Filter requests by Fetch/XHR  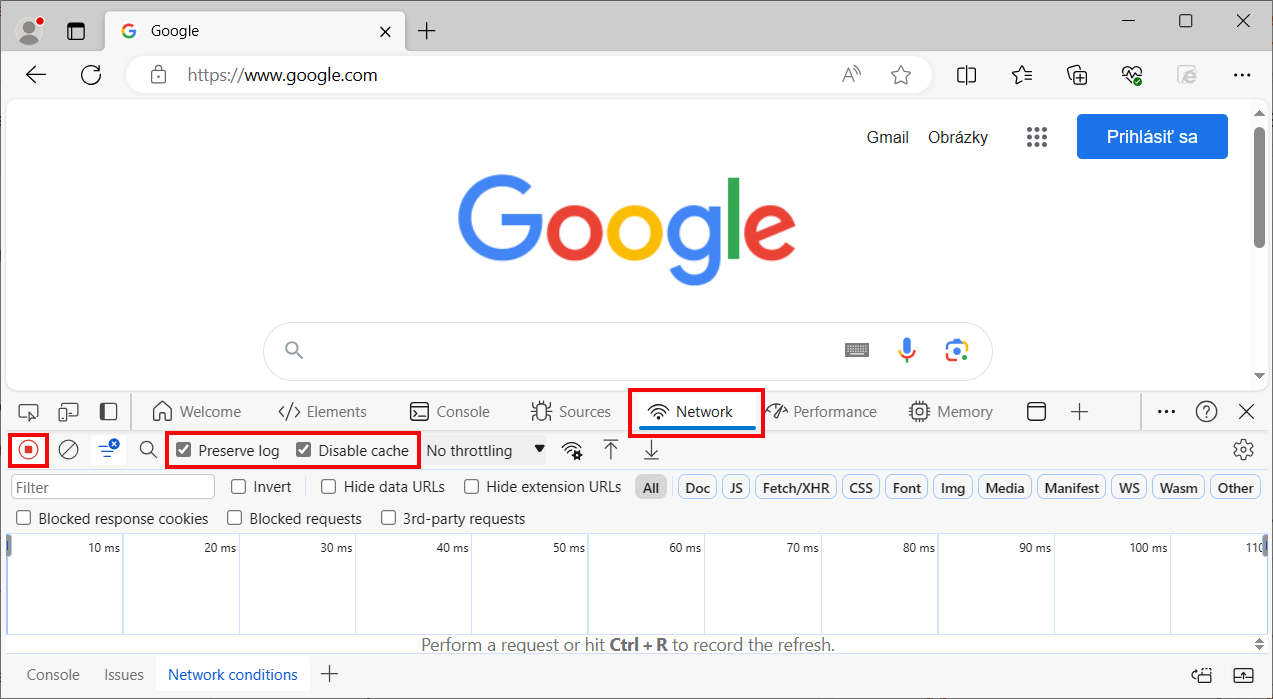pyautogui.click(x=796, y=487)
